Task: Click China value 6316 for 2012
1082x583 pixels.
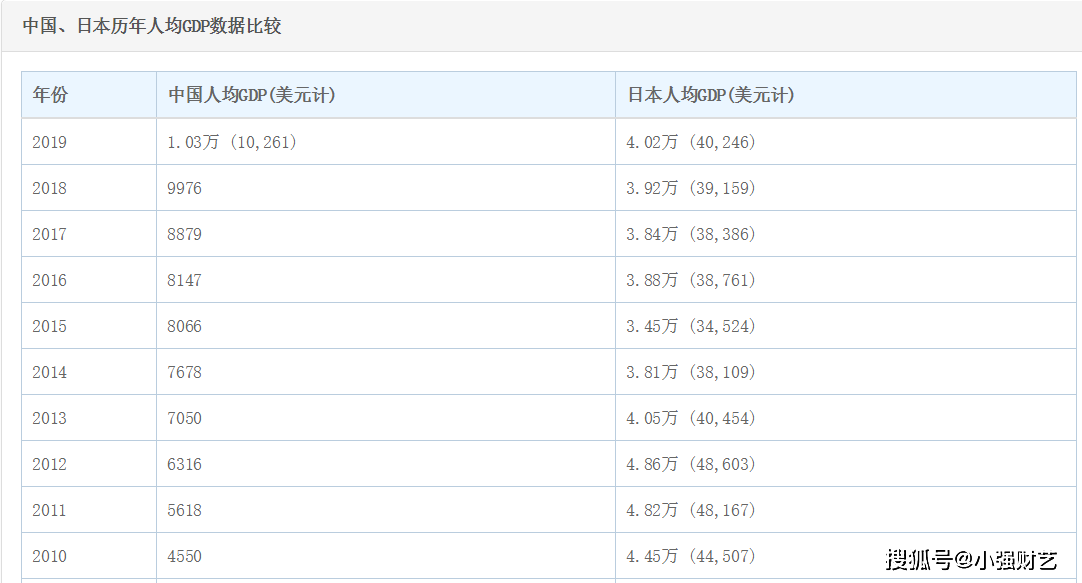Action: [x=184, y=464]
